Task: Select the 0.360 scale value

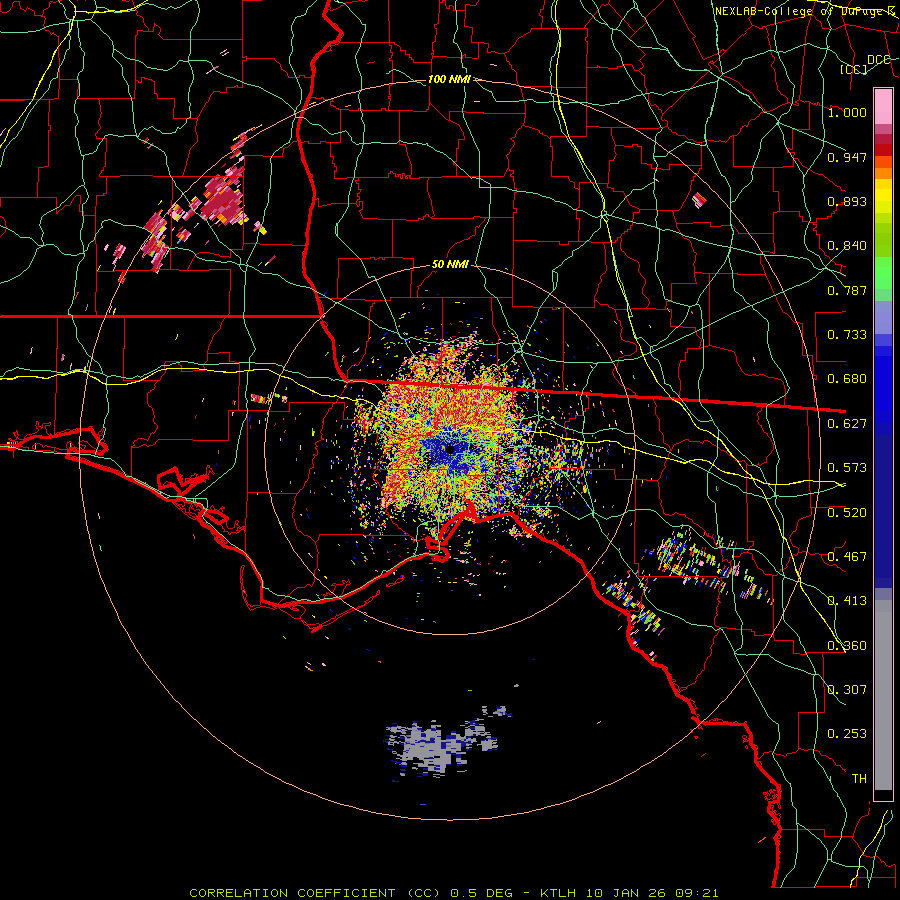Action: pyautogui.click(x=847, y=646)
